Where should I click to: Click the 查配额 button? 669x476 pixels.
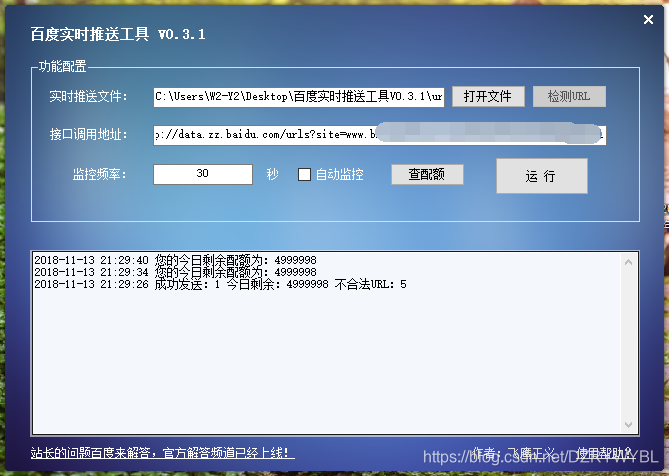pyautogui.click(x=427, y=174)
